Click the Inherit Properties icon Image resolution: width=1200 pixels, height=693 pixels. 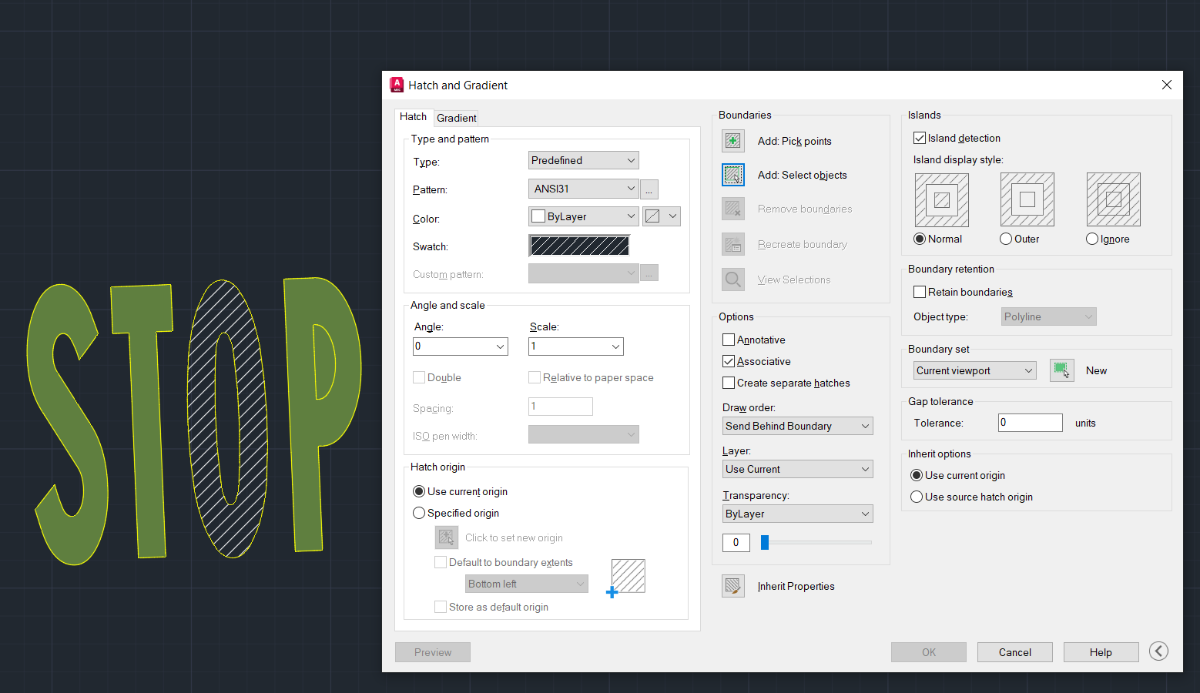click(x=733, y=586)
